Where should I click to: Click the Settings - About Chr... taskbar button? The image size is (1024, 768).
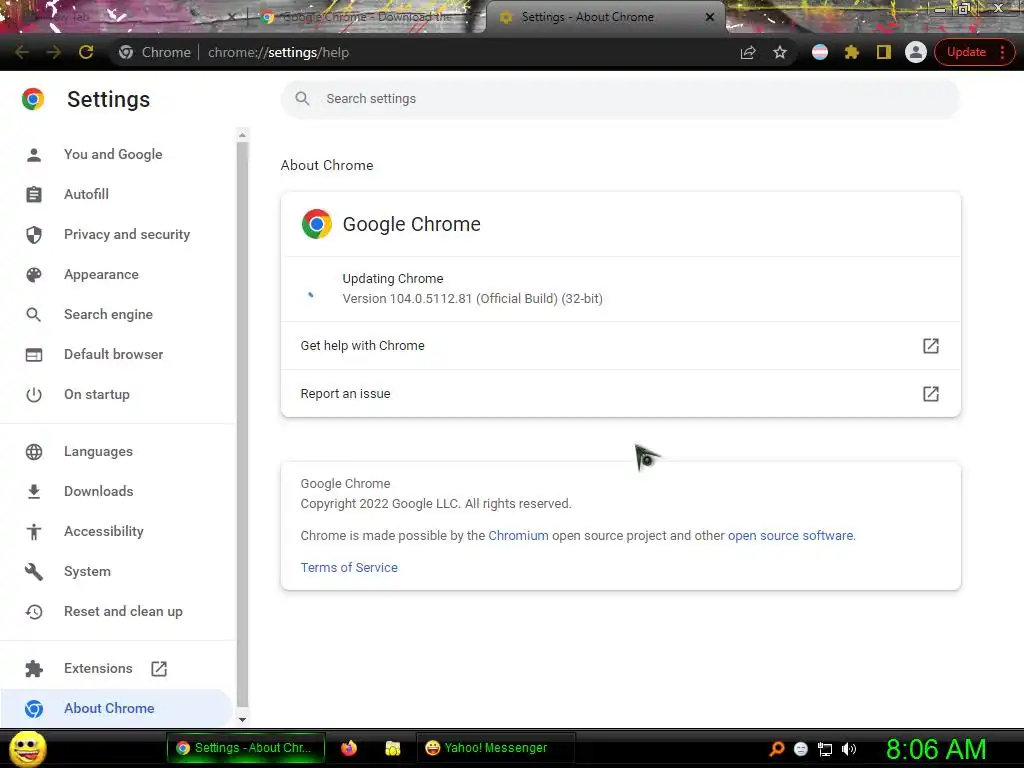point(246,748)
